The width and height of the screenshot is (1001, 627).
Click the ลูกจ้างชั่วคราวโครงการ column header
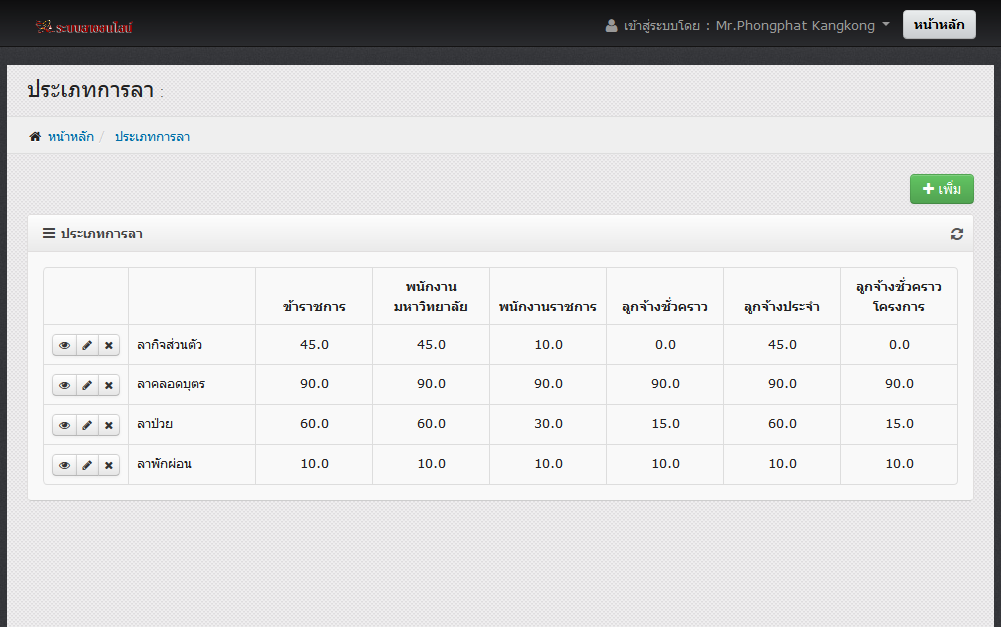899,297
